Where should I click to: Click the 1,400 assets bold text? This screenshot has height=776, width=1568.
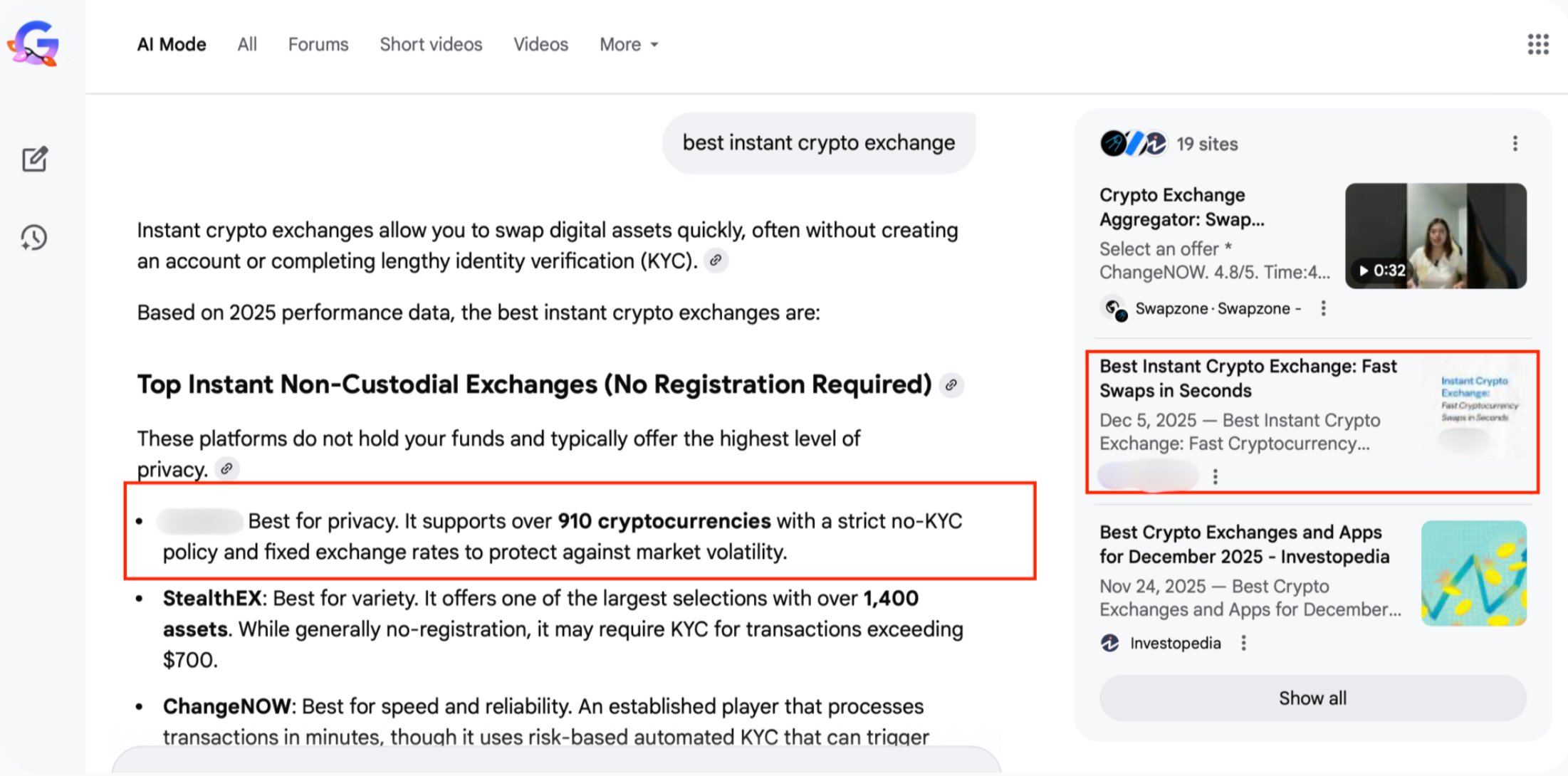[540, 614]
